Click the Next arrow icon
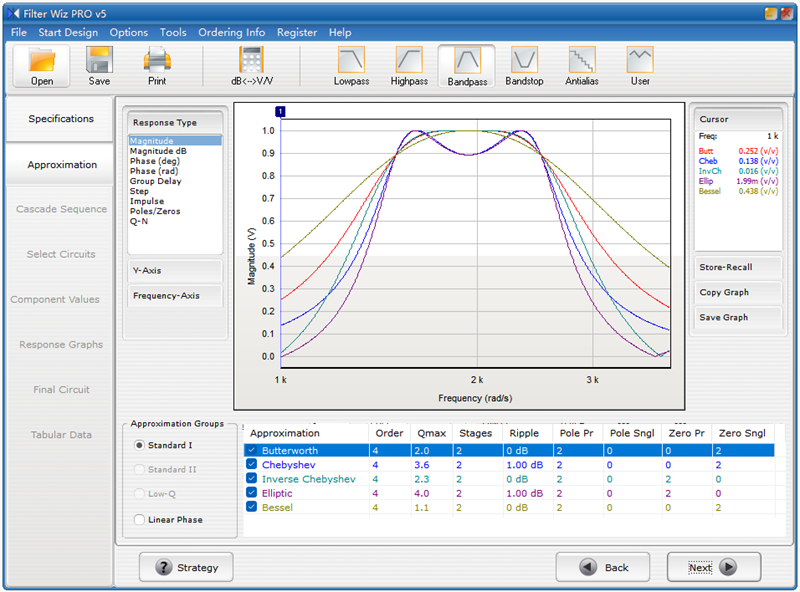Image resolution: width=800 pixels, height=592 pixels. (x=728, y=567)
